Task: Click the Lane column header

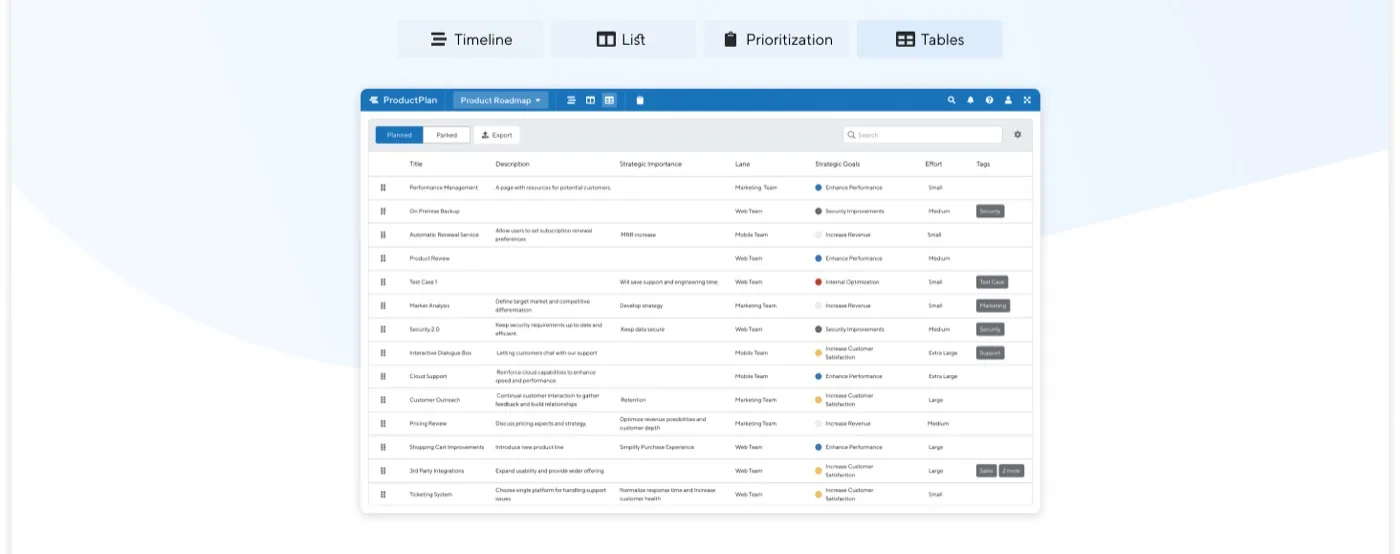Action: point(742,164)
